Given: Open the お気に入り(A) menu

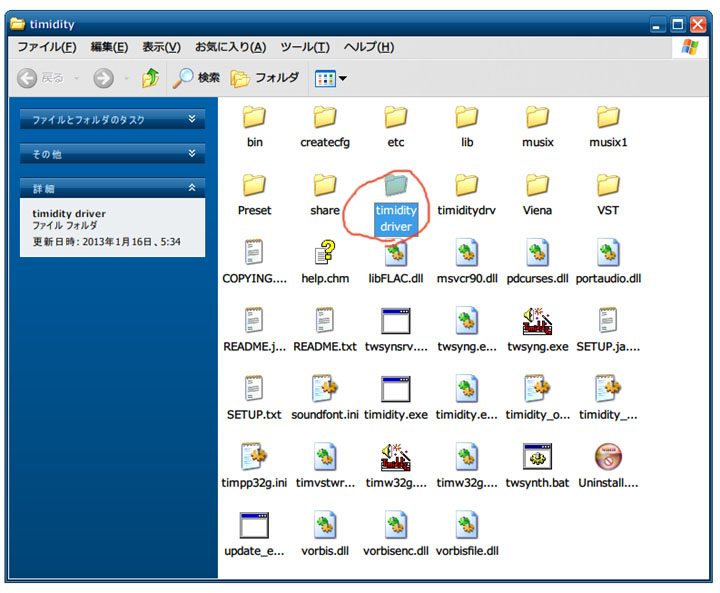Looking at the screenshot, I should pos(231,47).
